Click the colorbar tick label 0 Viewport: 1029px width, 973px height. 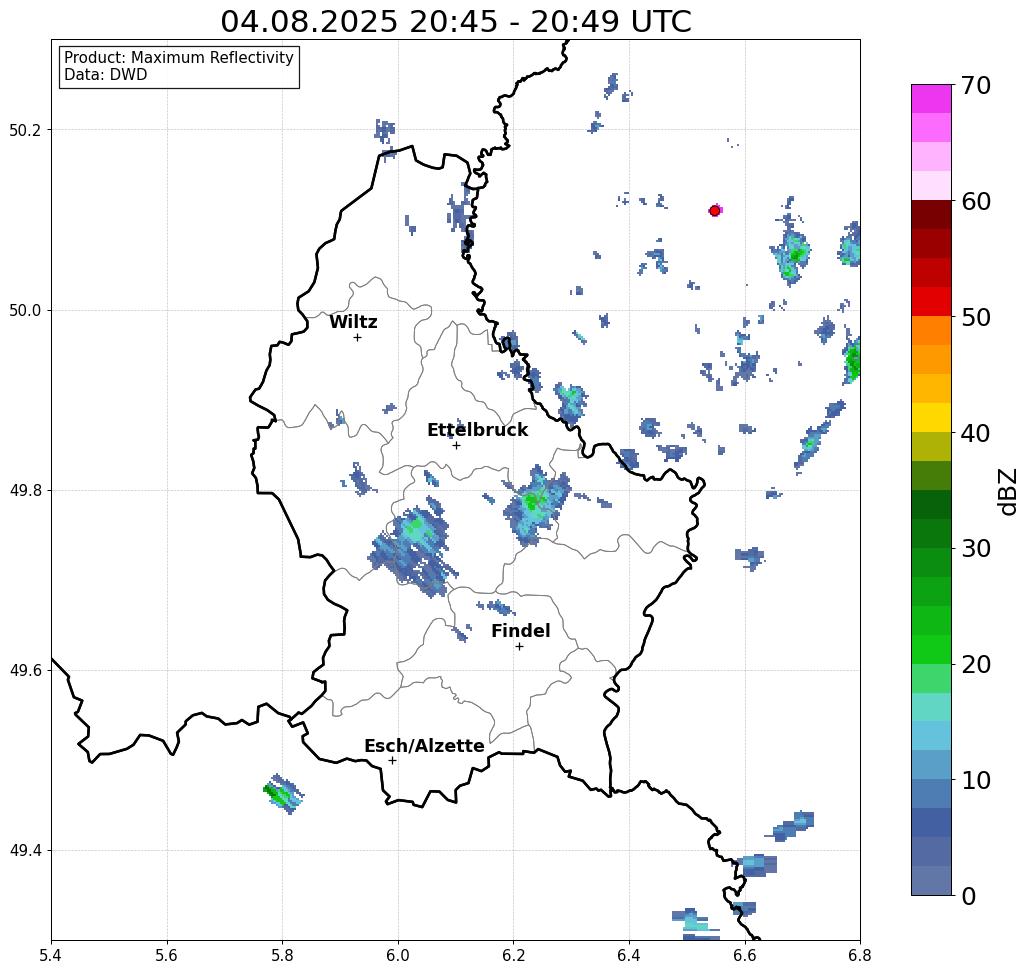tap(969, 896)
